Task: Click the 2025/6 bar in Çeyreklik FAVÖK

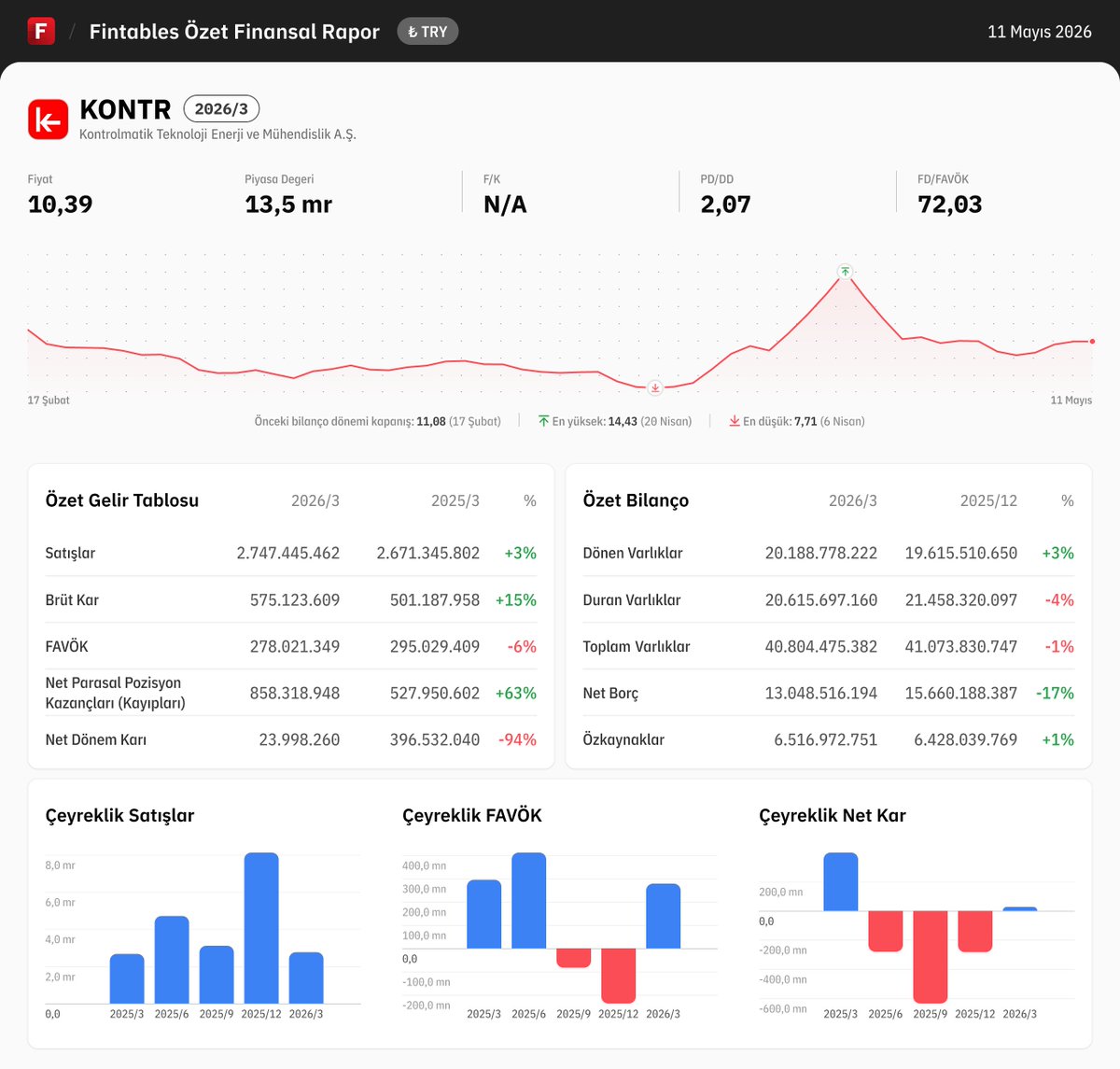Action: pos(529,900)
